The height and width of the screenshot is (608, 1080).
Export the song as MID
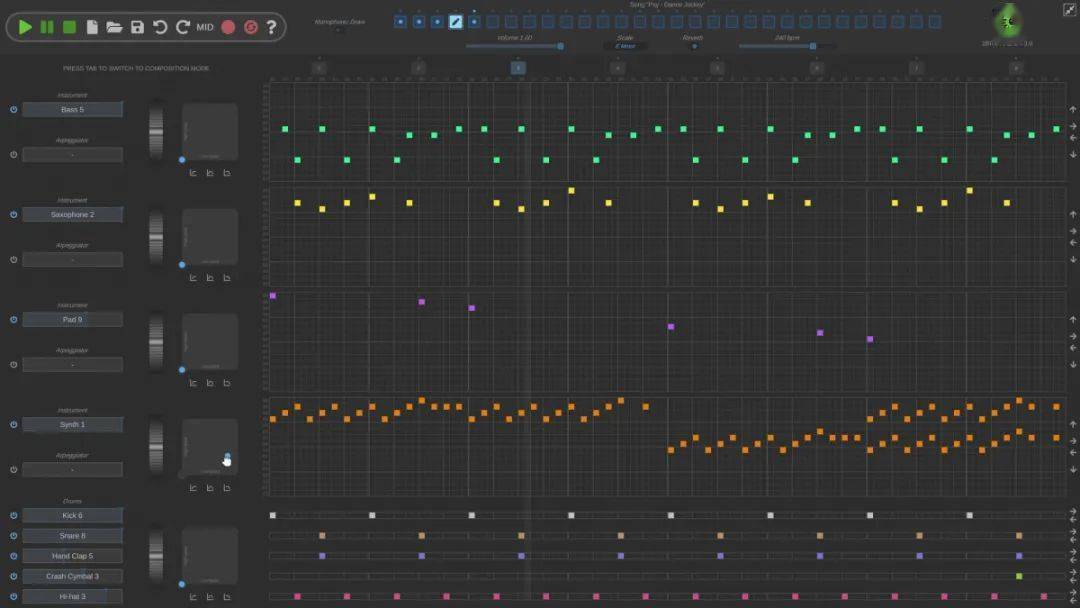[205, 27]
